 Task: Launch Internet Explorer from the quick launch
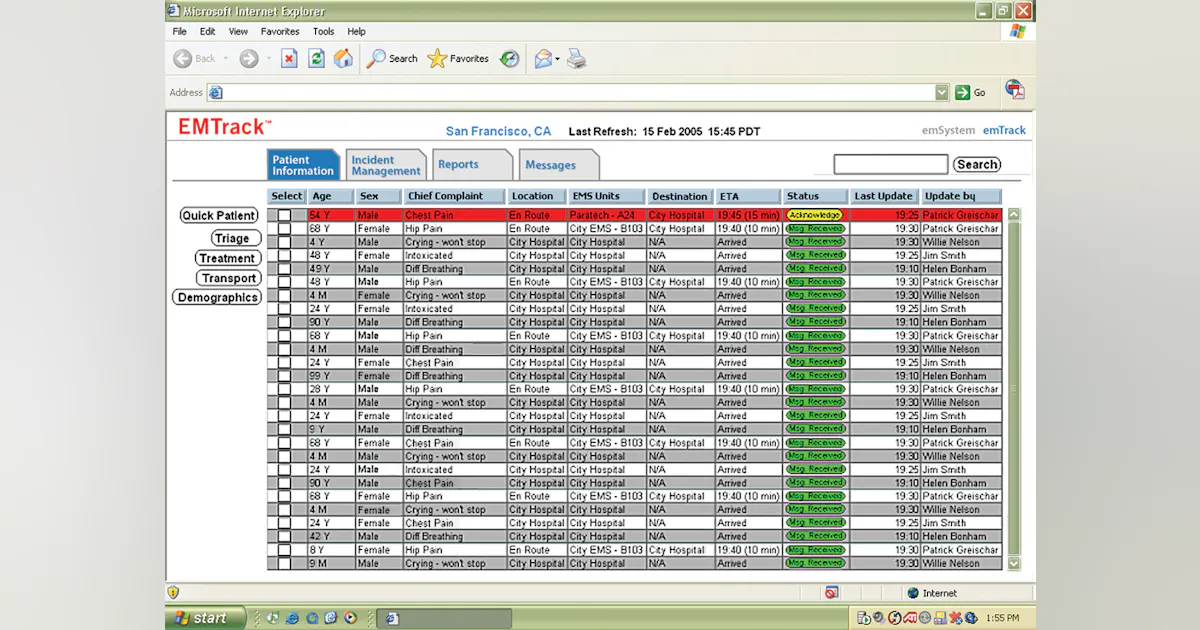[291, 618]
